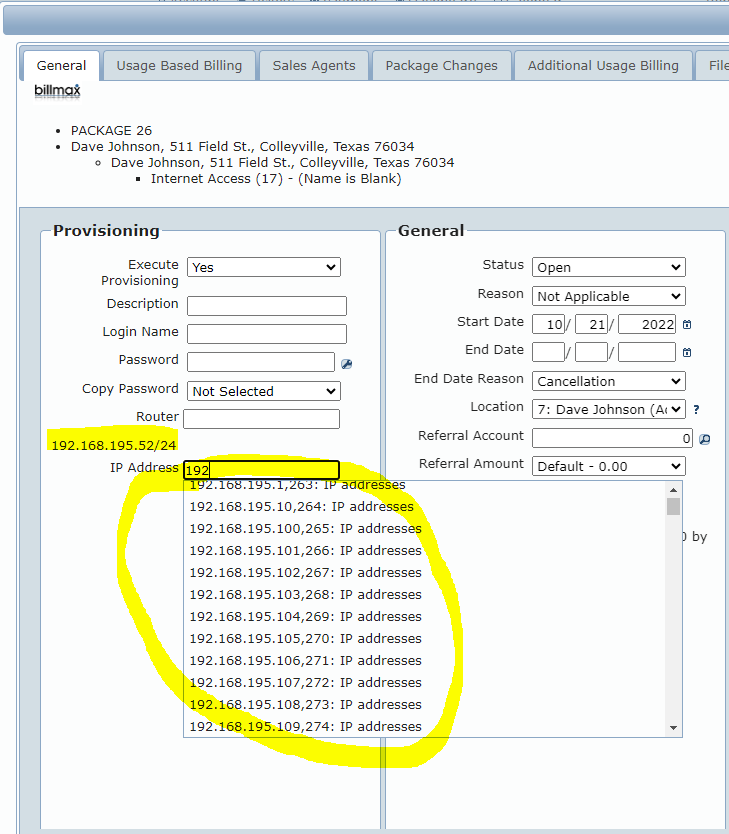The height and width of the screenshot is (834, 729).
Task: Expand the Execute Provisioning dropdown
Action: click(x=264, y=267)
